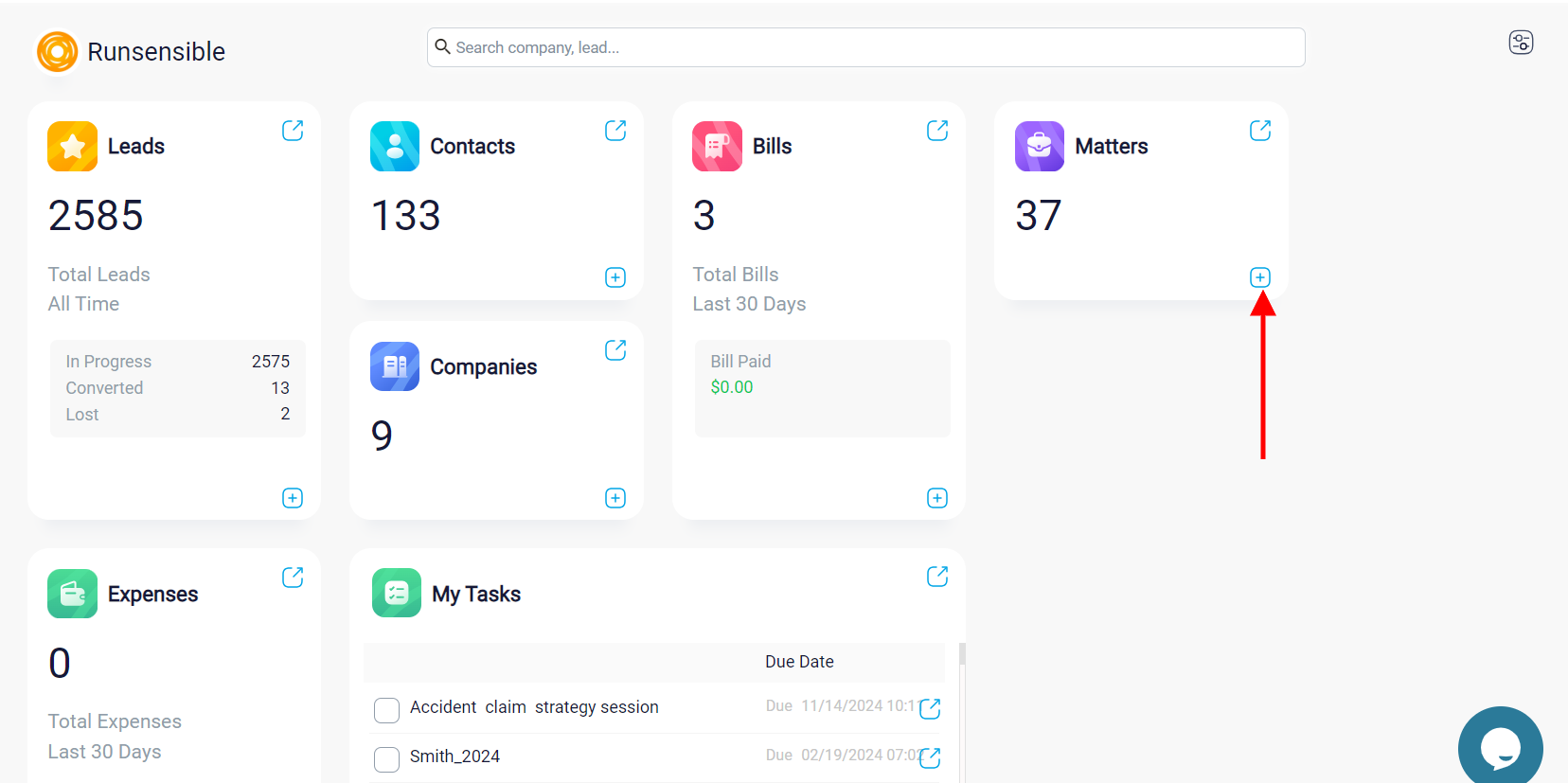Check the Accident claim strategy session task
This screenshot has height=783, width=1568.
tap(386, 710)
